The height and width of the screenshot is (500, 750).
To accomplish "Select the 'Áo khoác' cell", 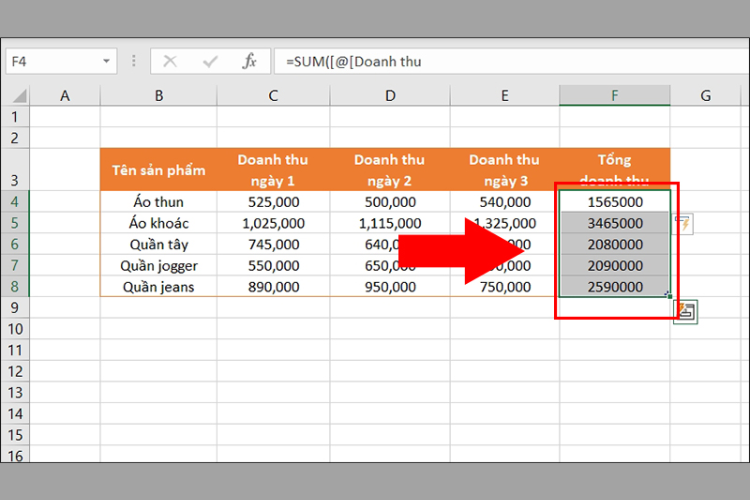I will coord(158,223).
